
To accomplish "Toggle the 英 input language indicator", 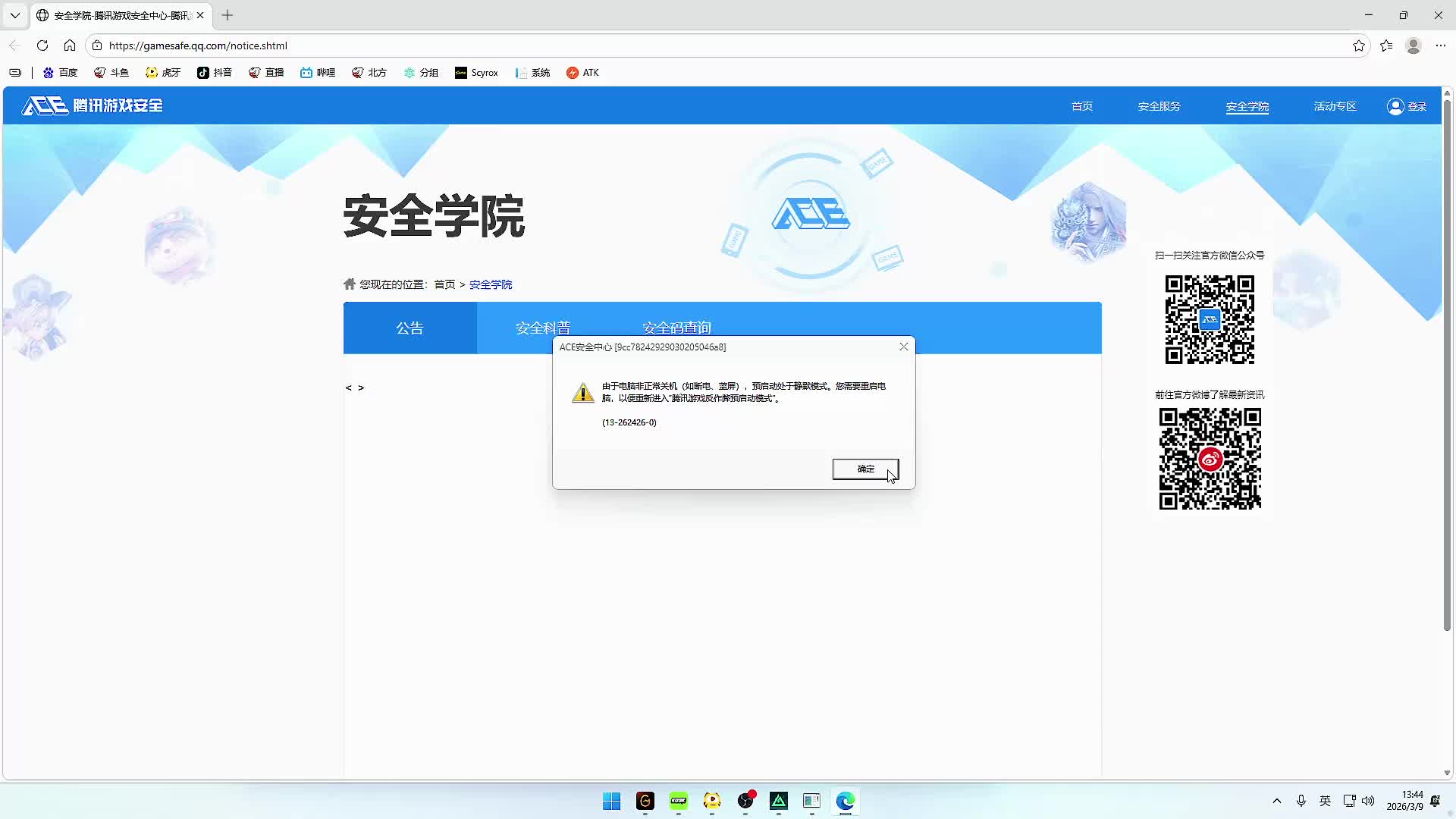I will (1325, 801).
